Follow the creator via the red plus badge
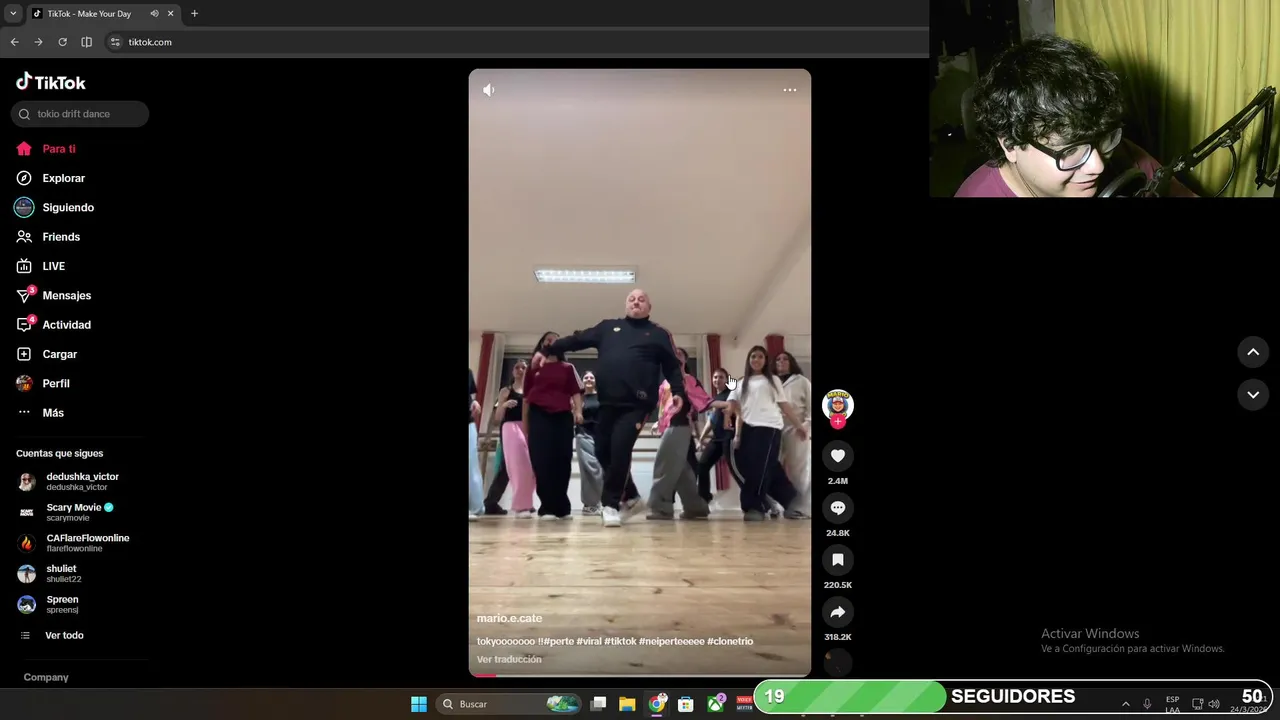 coord(838,422)
